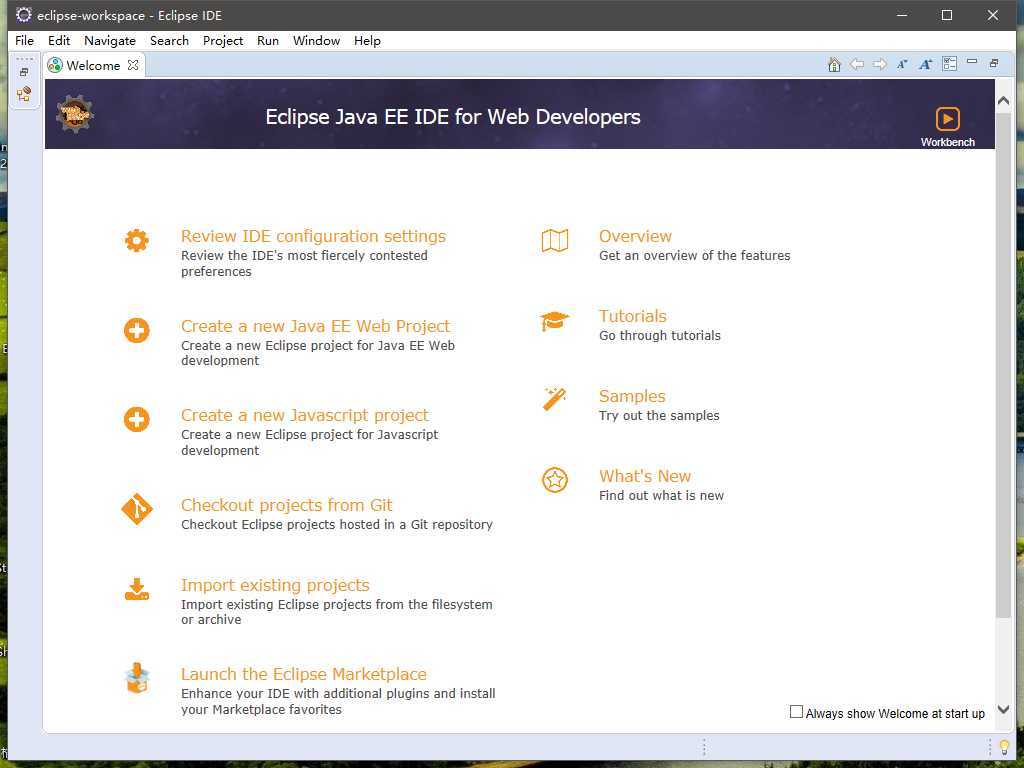
Task: Restore the Welcome view using the top-right icon
Action: pyautogui.click(x=994, y=63)
